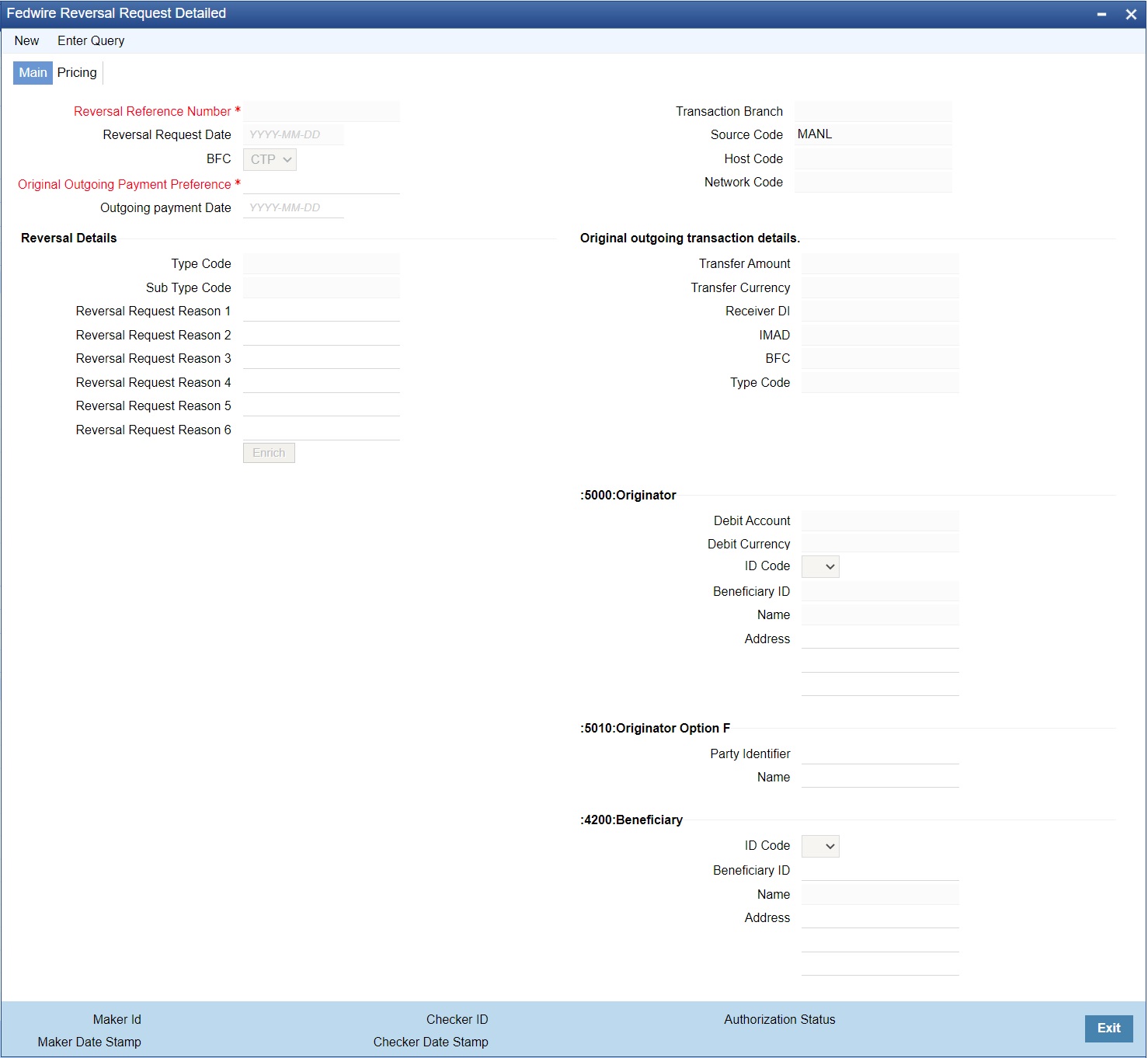Expand the Originator ID Code dropdown
1148x1058 pixels.
click(820, 566)
